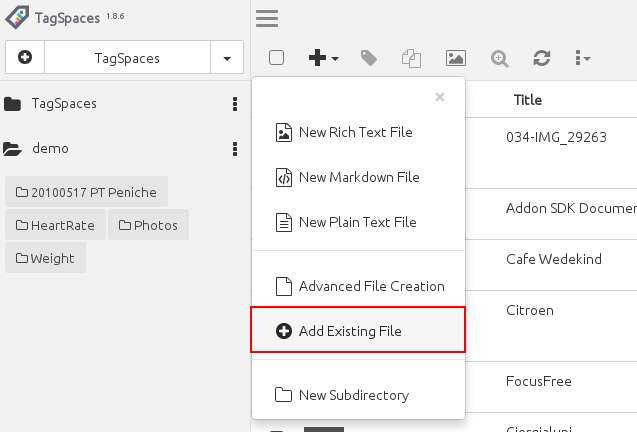Open the Weight subfolder
Screen dimensions: 637x432
pos(45,258)
